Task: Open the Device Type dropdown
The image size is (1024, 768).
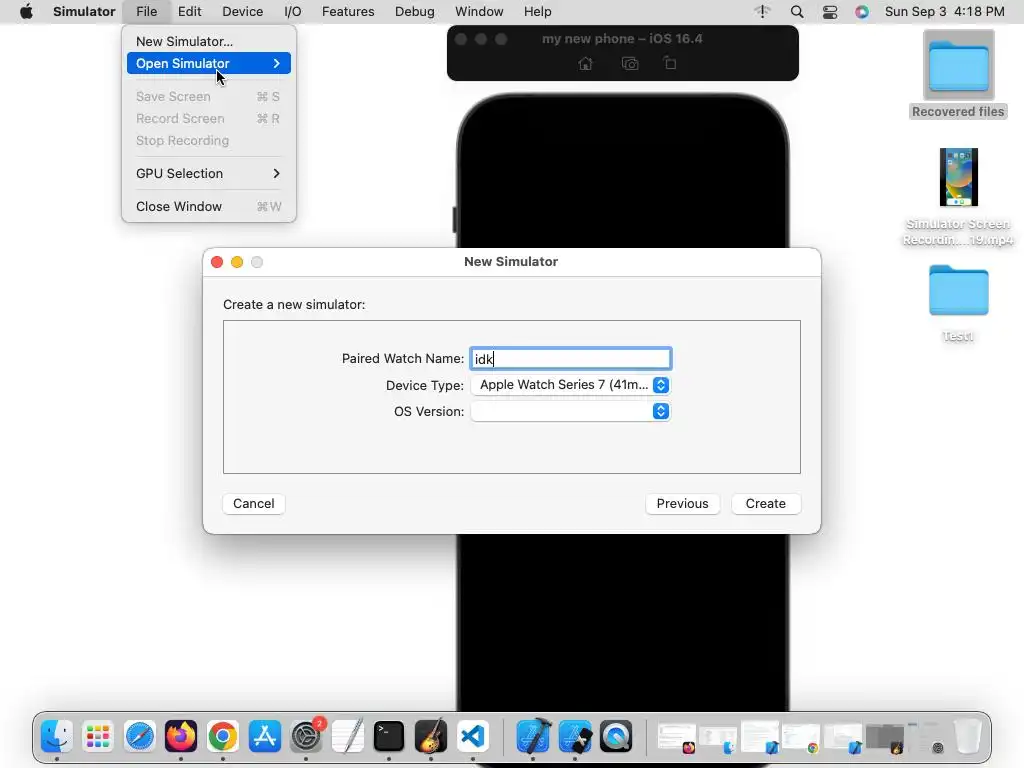Action: [x=570, y=385]
